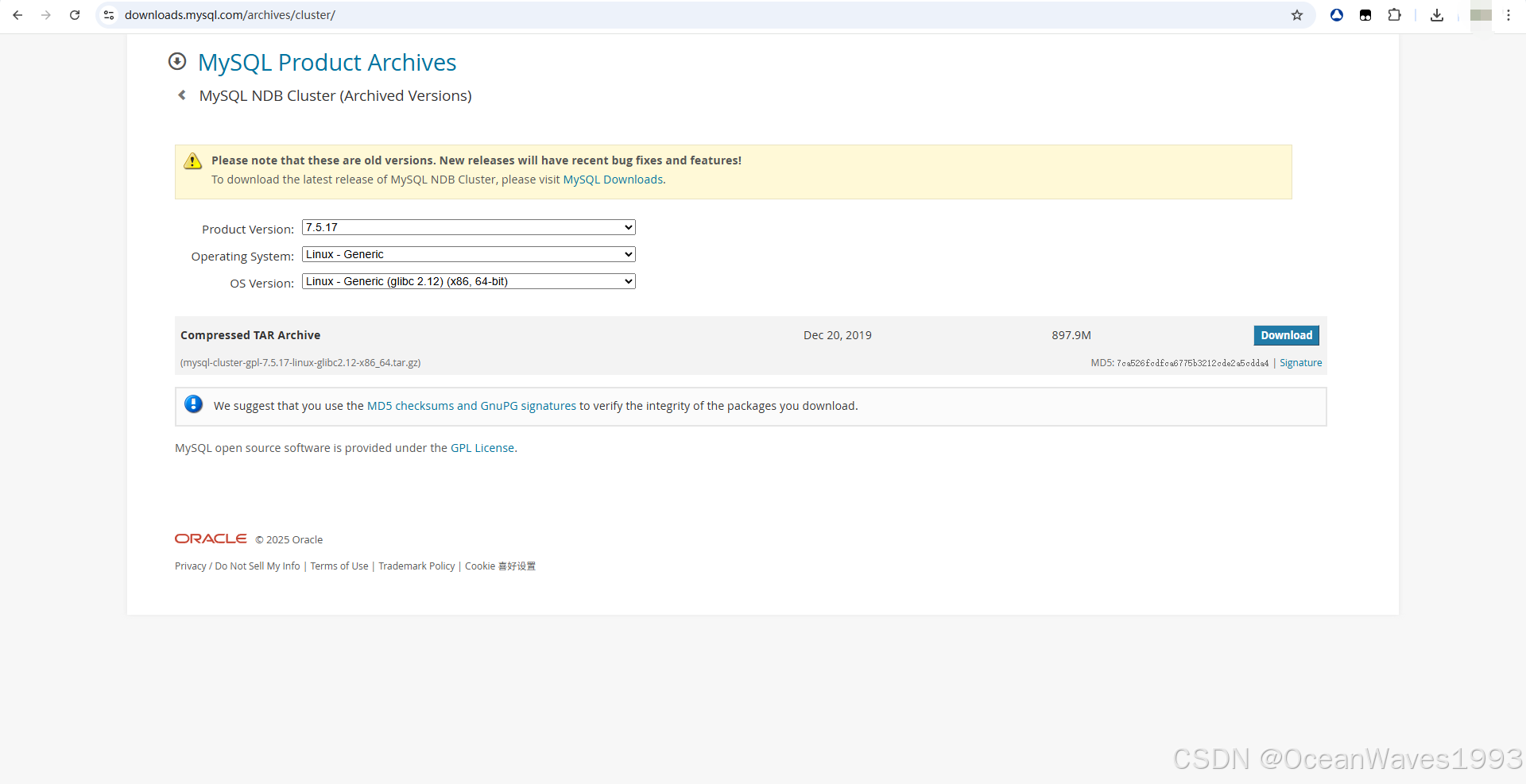Click the MD5 checksum value
1526x784 pixels.
click(x=1192, y=363)
